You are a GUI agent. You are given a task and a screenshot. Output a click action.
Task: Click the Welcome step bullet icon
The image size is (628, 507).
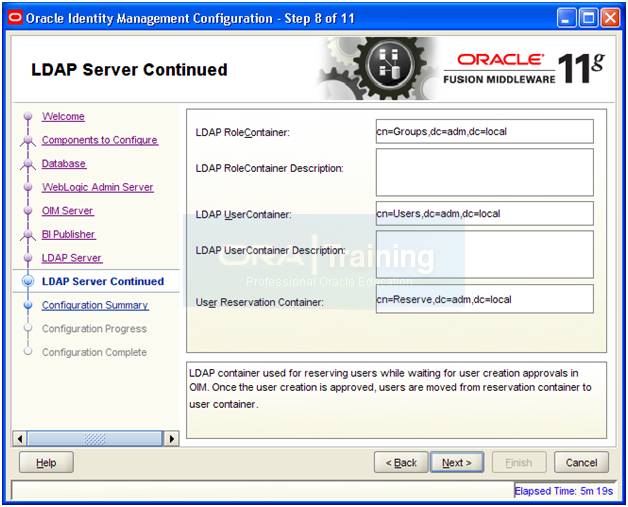(x=28, y=116)
